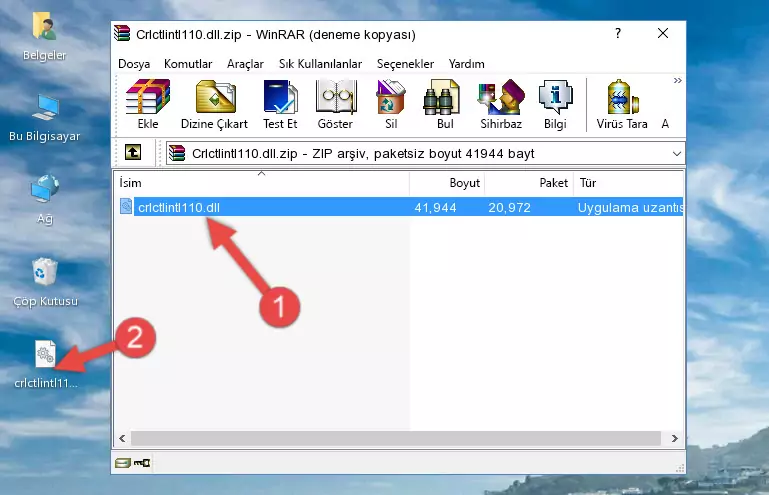This screenshot has width=769, height=495.
Task: Click the archive path text field
Action: [425, 153]
